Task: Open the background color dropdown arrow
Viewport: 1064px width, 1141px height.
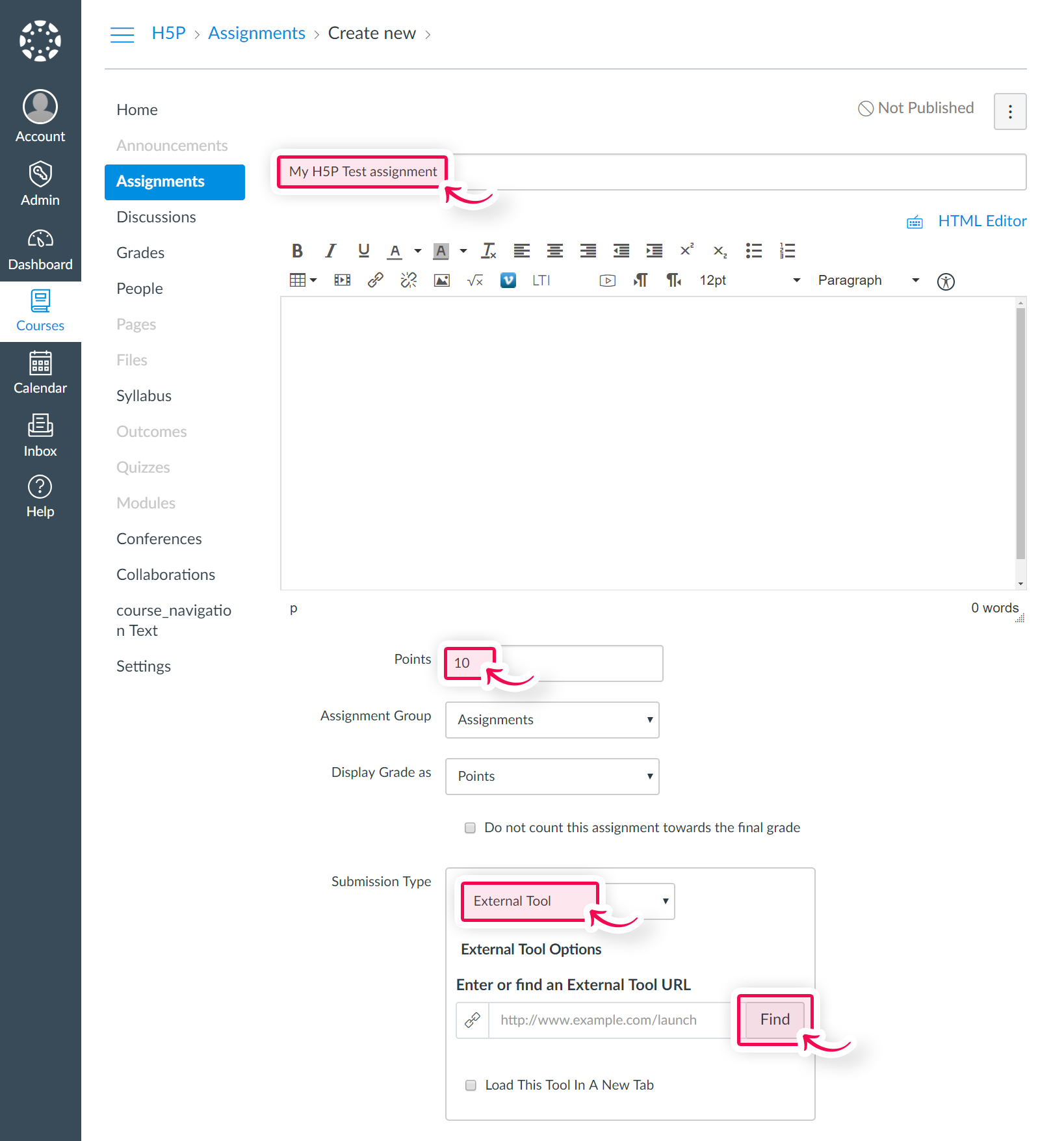Action: [x=463, y=251]
